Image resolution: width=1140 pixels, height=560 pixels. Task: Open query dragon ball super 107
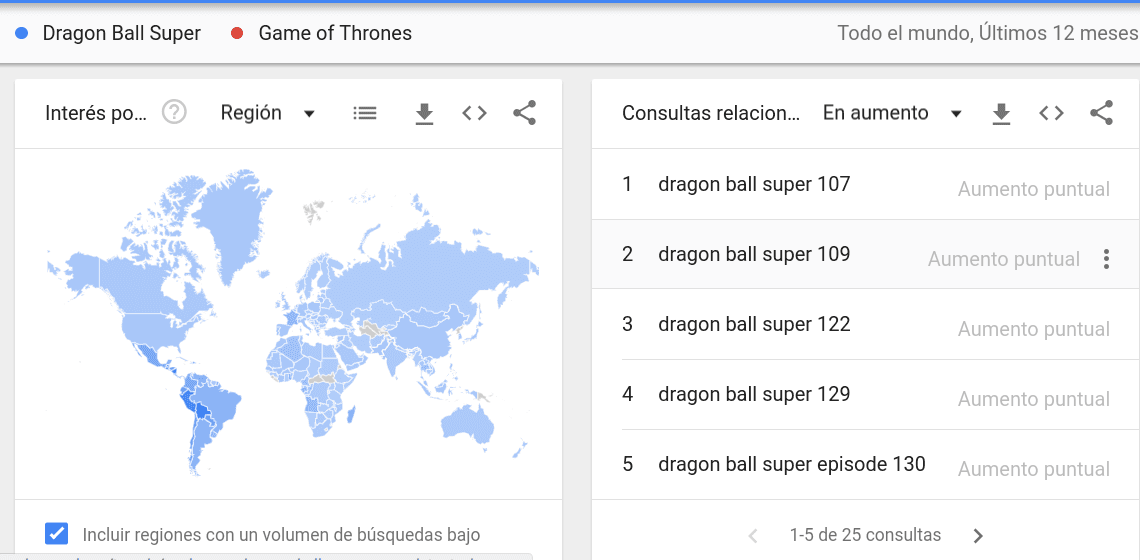click(x=753, y=184)
